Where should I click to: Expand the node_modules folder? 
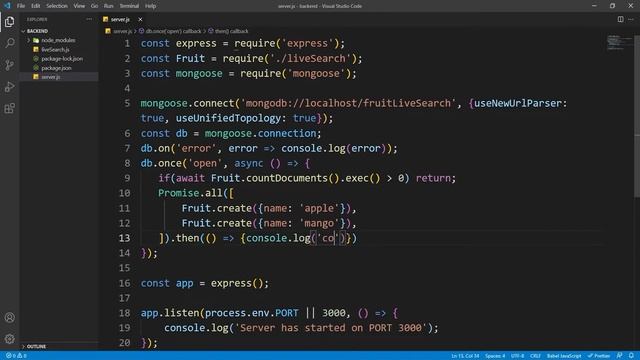tap(58, 40)
